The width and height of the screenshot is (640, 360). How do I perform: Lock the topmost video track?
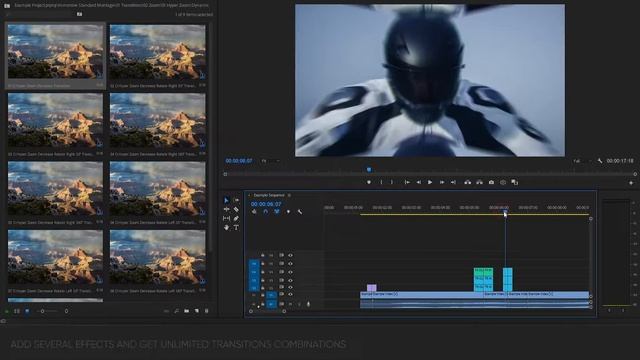pos(262,256)
